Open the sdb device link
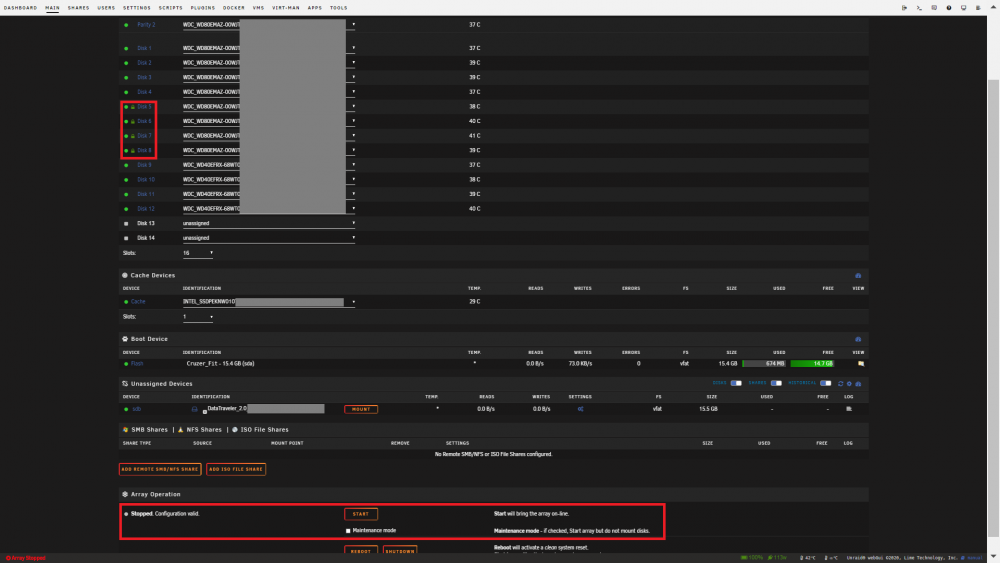 tap(136, 409)
